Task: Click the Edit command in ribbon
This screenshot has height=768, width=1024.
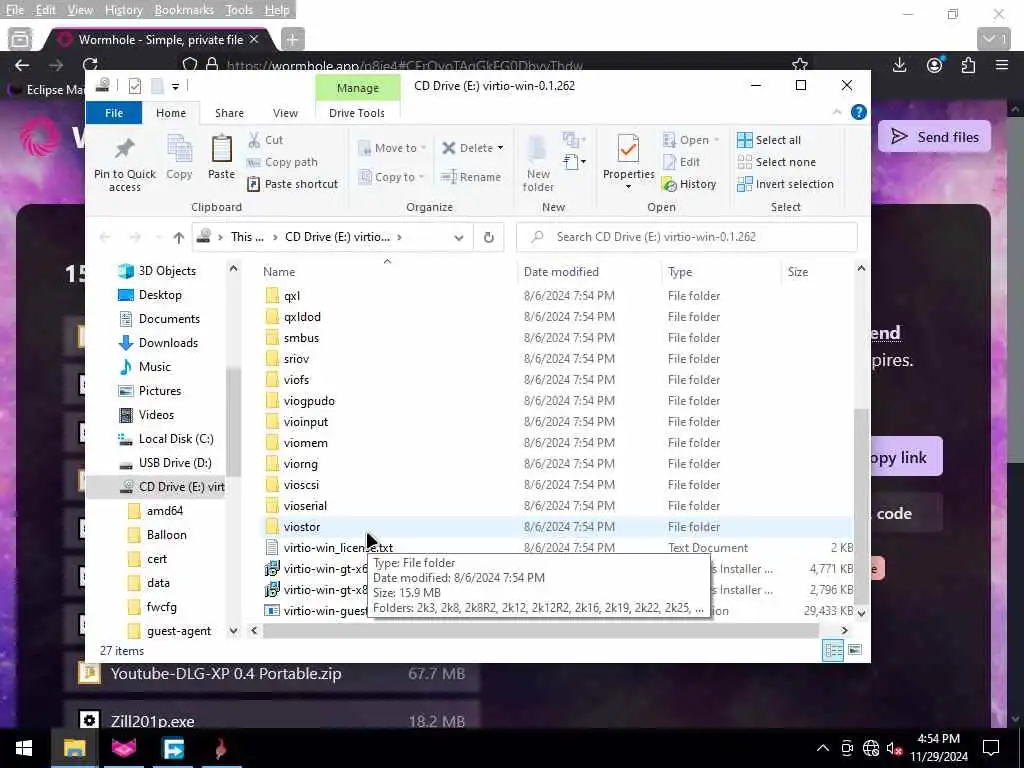Action: tap(681, 162)
